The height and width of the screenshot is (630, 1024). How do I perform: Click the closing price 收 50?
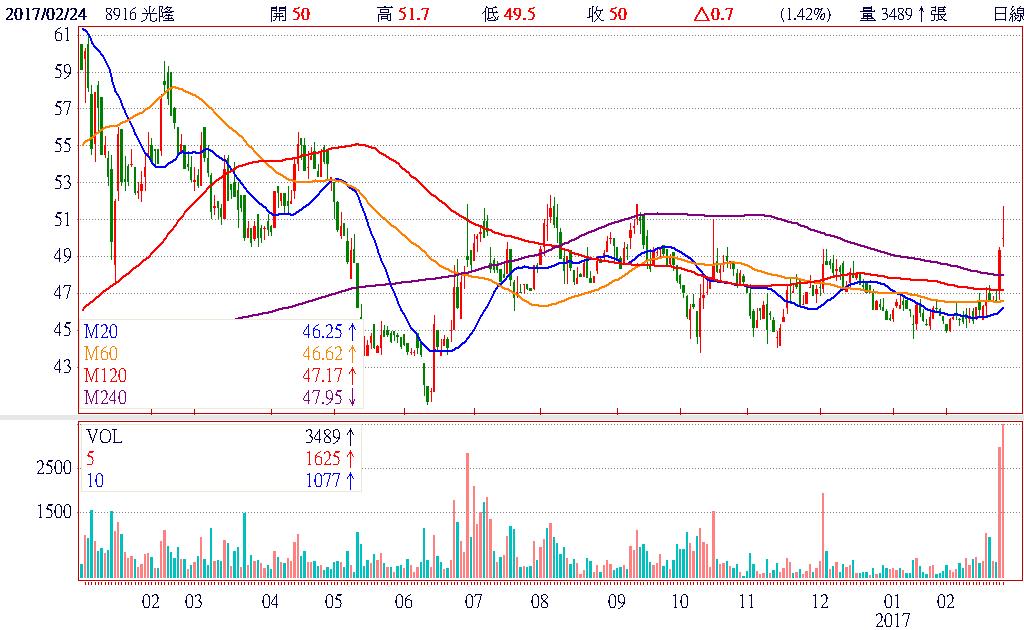click(607, 14)
